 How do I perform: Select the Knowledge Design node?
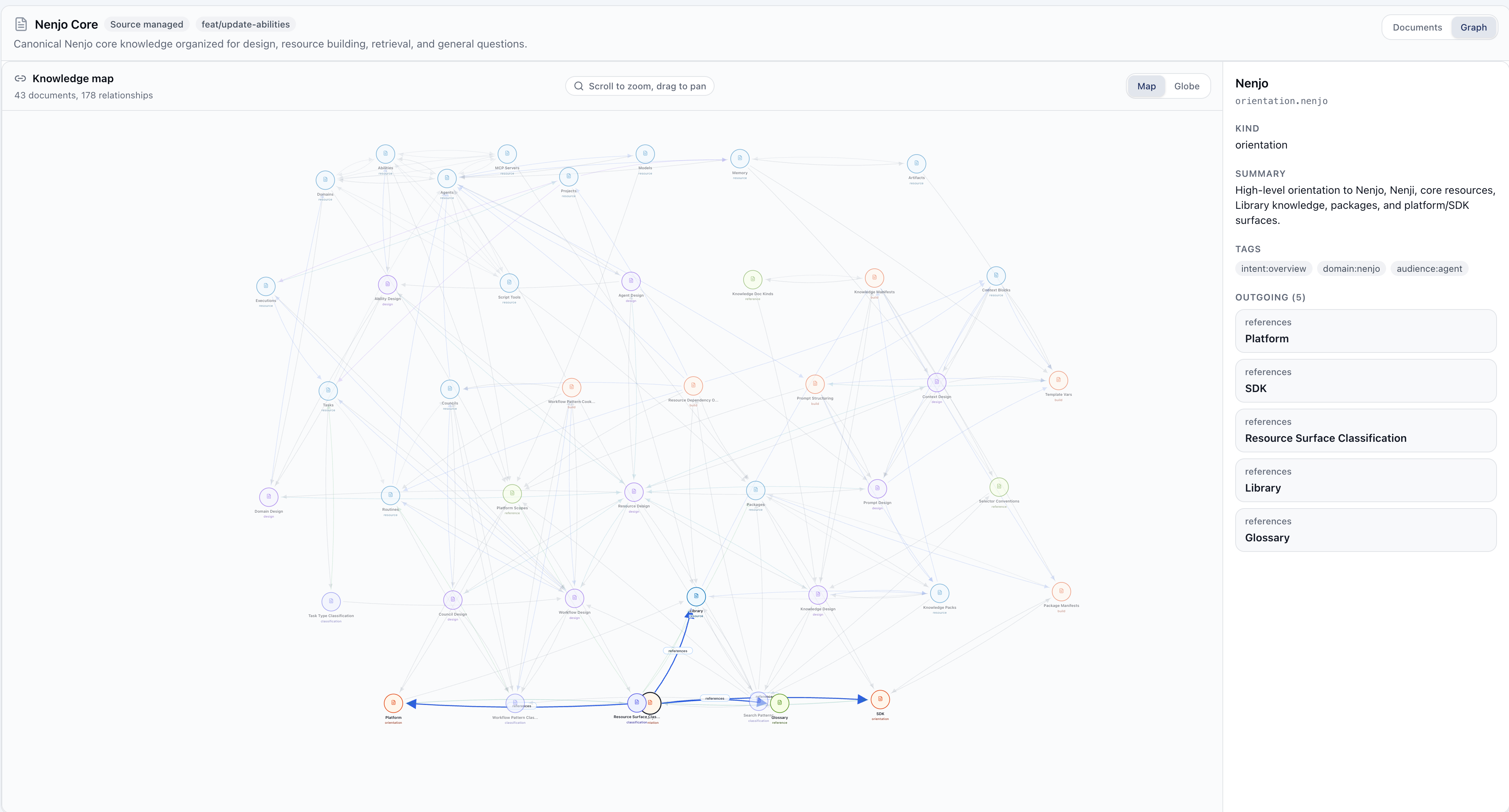point(818,594)
